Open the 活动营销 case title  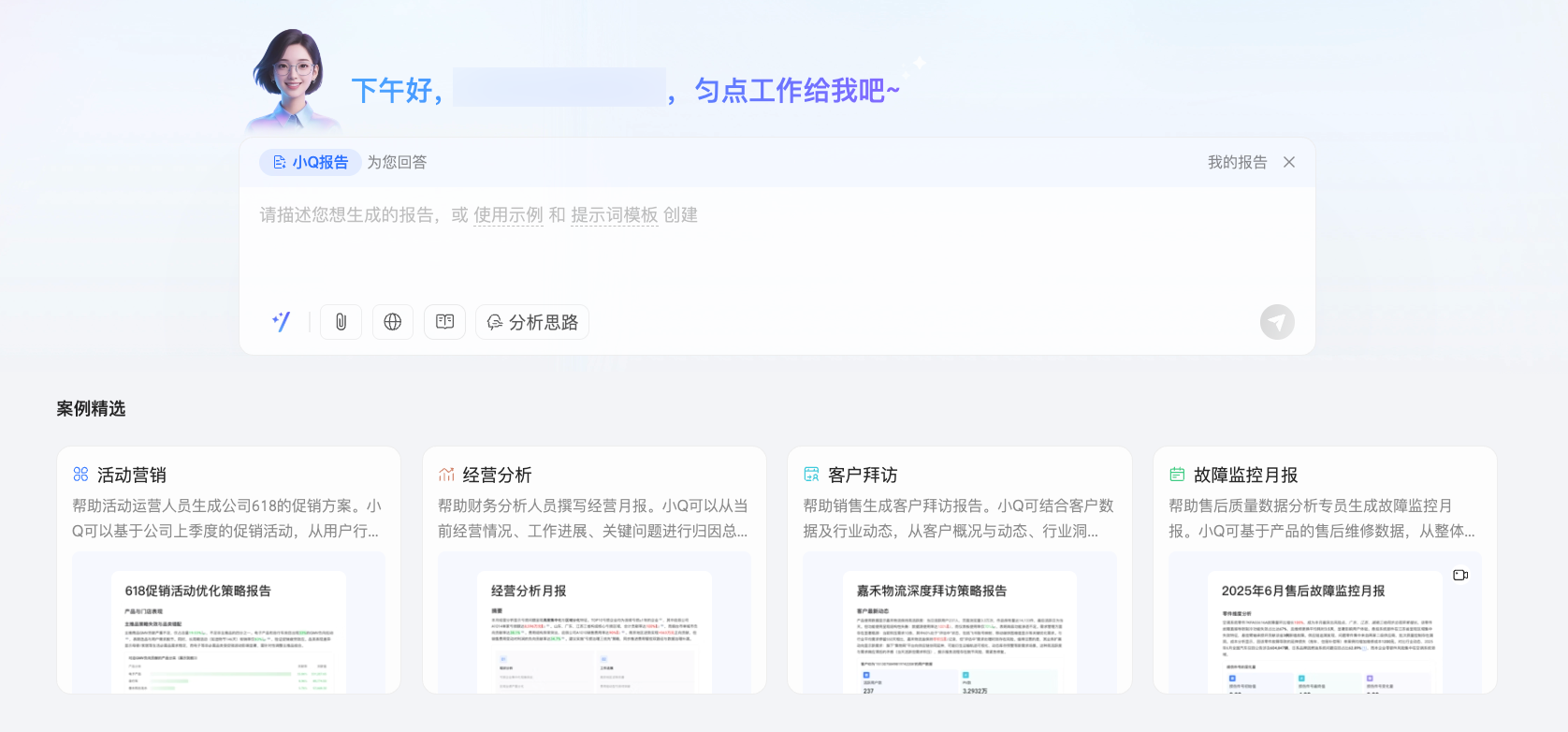132,475
